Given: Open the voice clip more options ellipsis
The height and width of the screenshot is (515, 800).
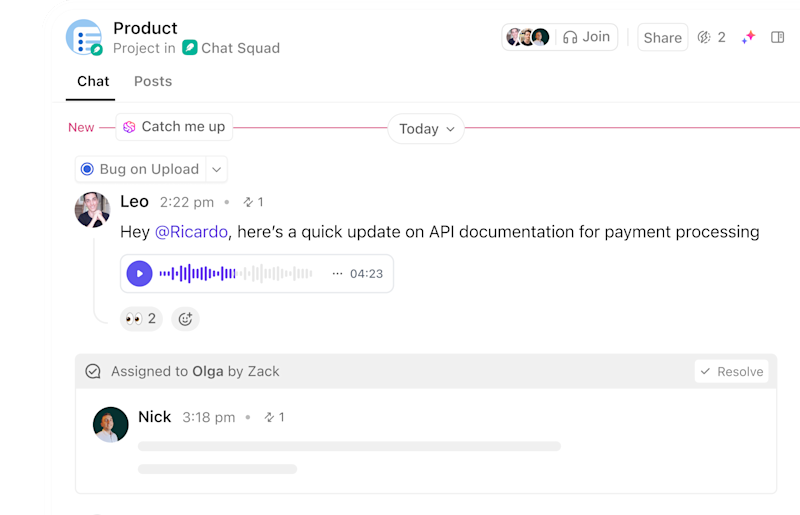Looking at the screenshot, I should [x=337, y=274].
